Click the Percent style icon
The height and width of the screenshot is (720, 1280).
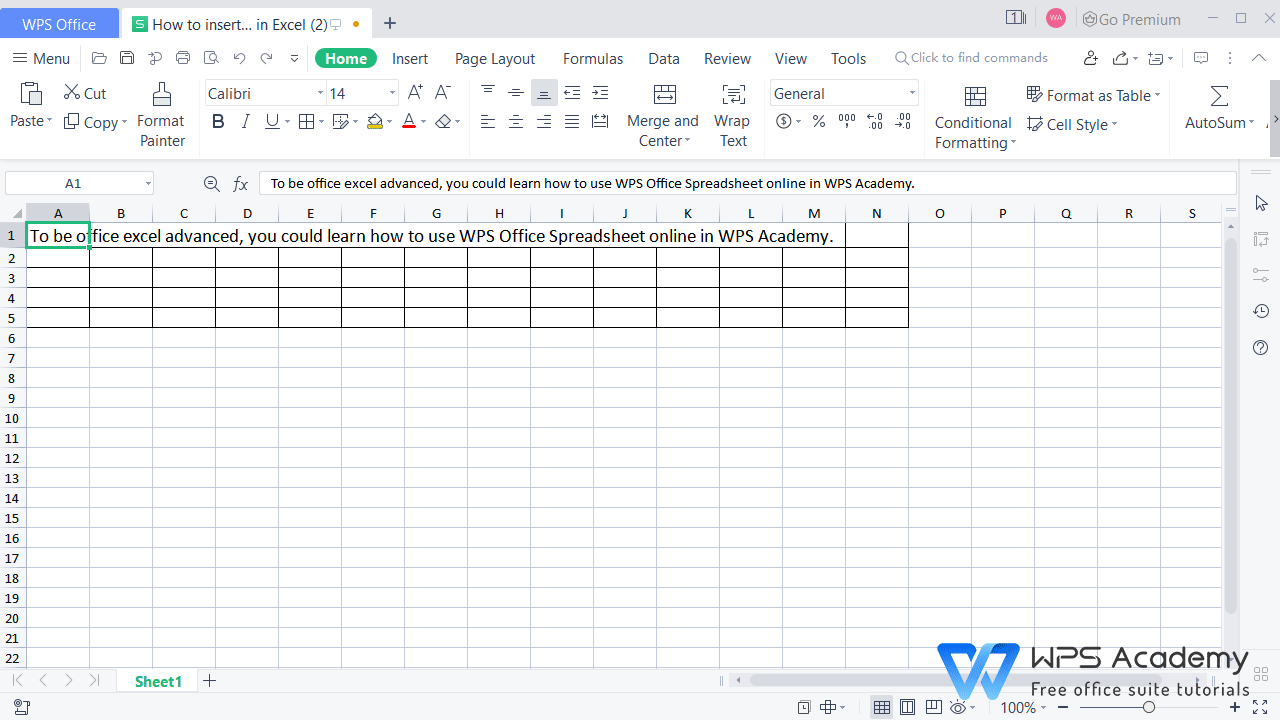(x=818, y=121)
